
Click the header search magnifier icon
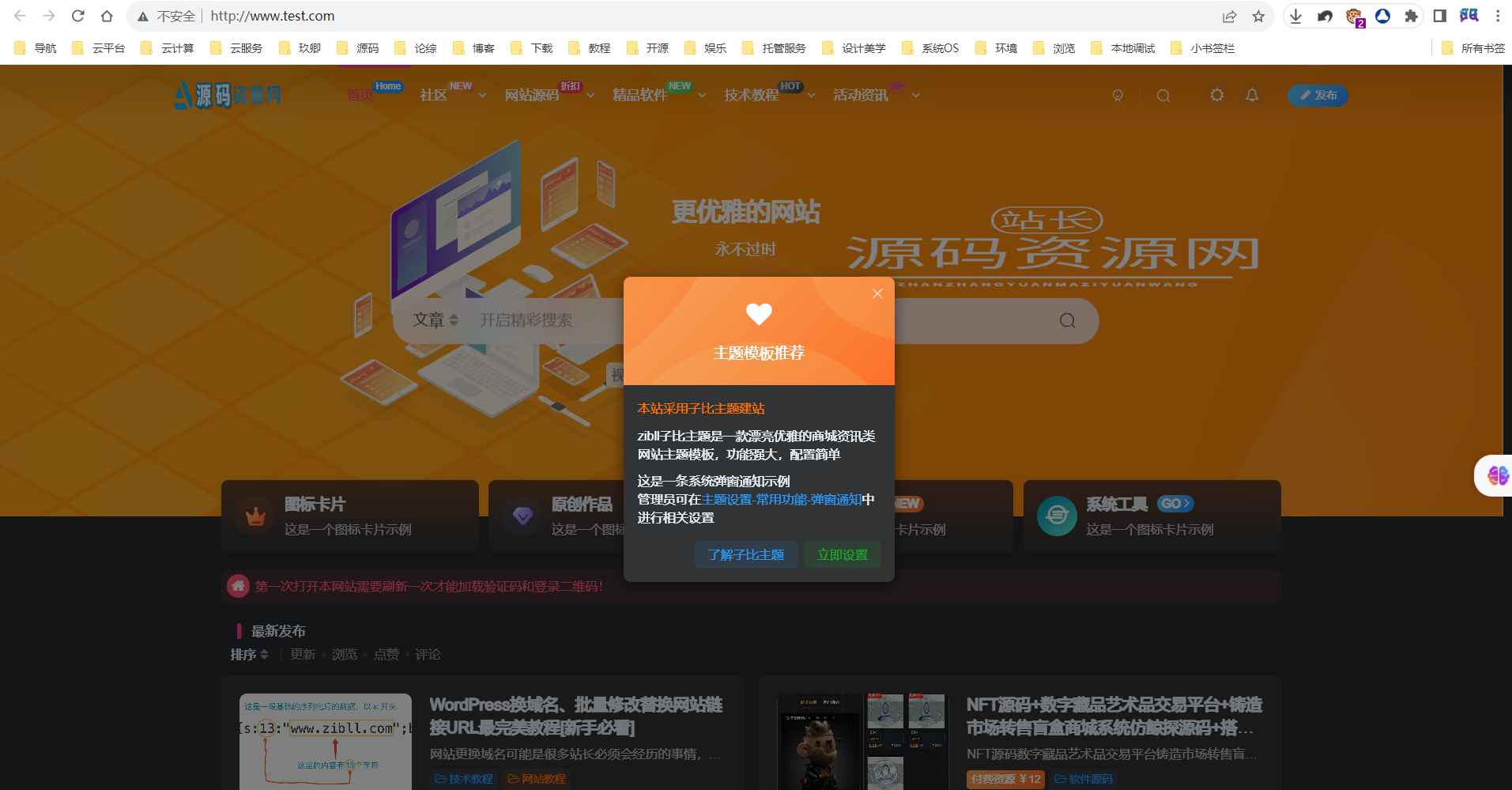pos(1163,96)
